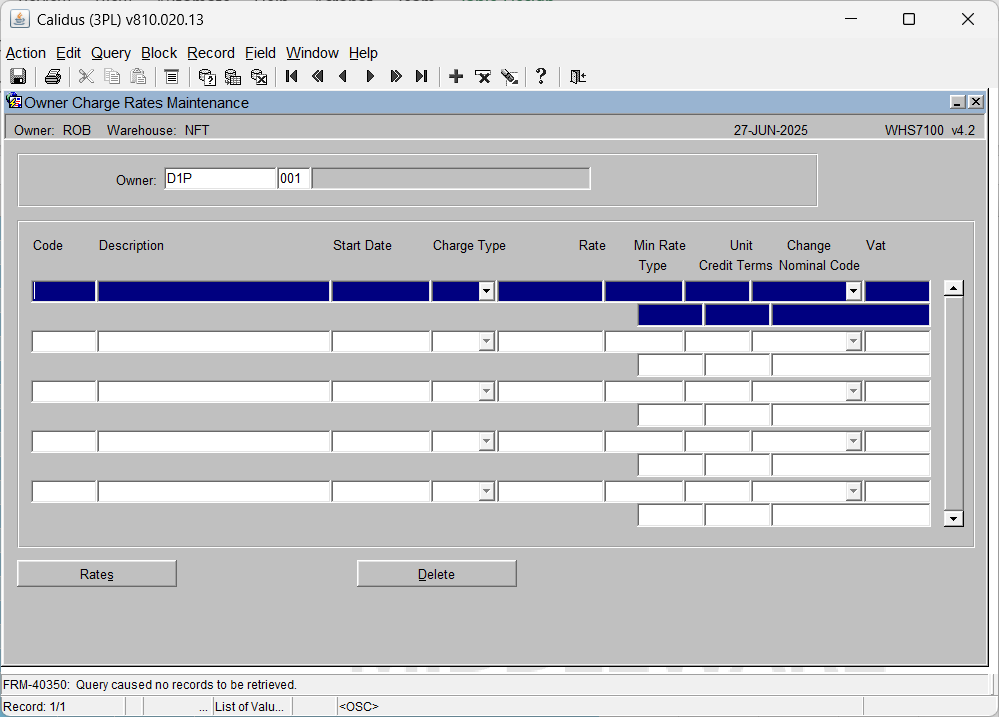Click the Execute Query toolbar icon

point(233,76)
